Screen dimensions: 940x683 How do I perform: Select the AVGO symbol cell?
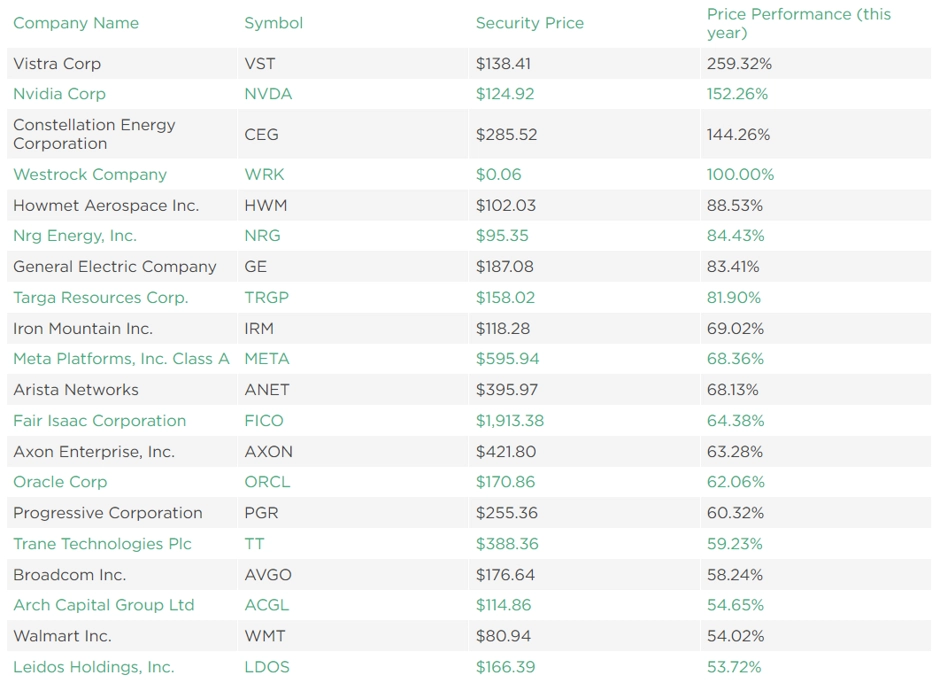353,574
